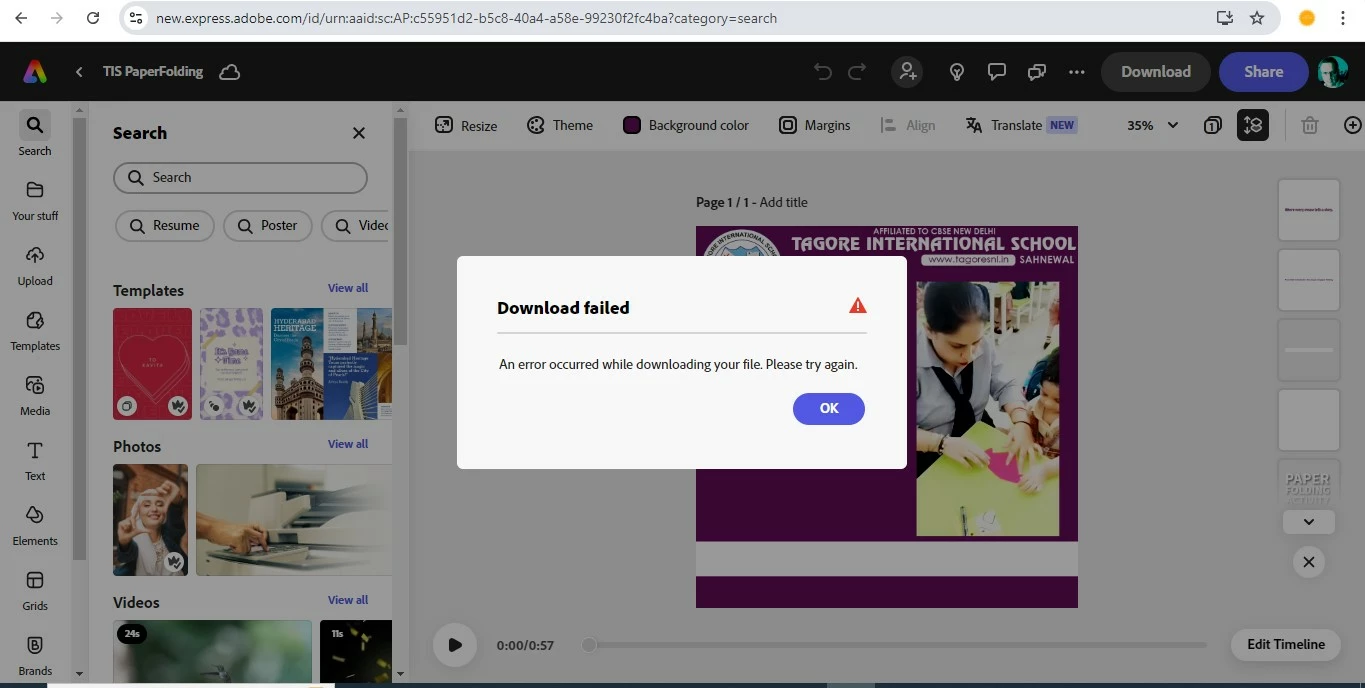Click the timeline playback progress slider
The image size is (1365, 688).
(897, 645)
